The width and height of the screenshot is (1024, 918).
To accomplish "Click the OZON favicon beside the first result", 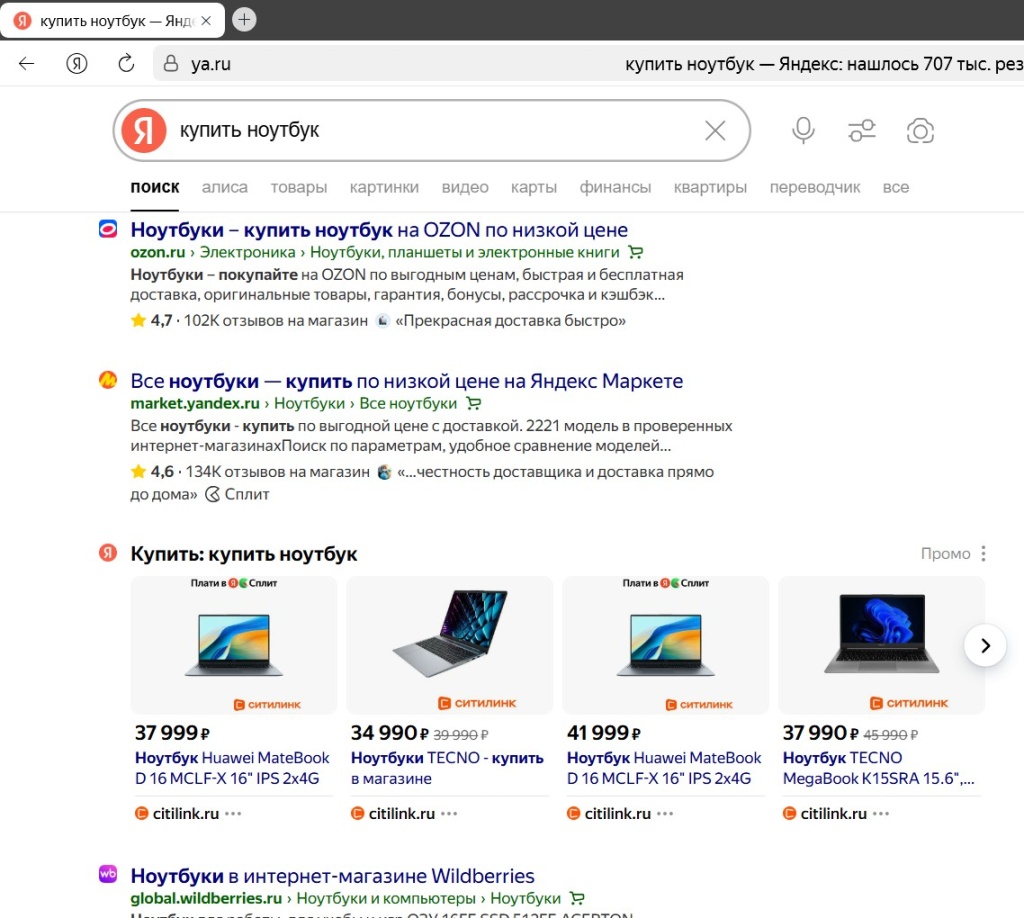I will click(x=108, y=229).
